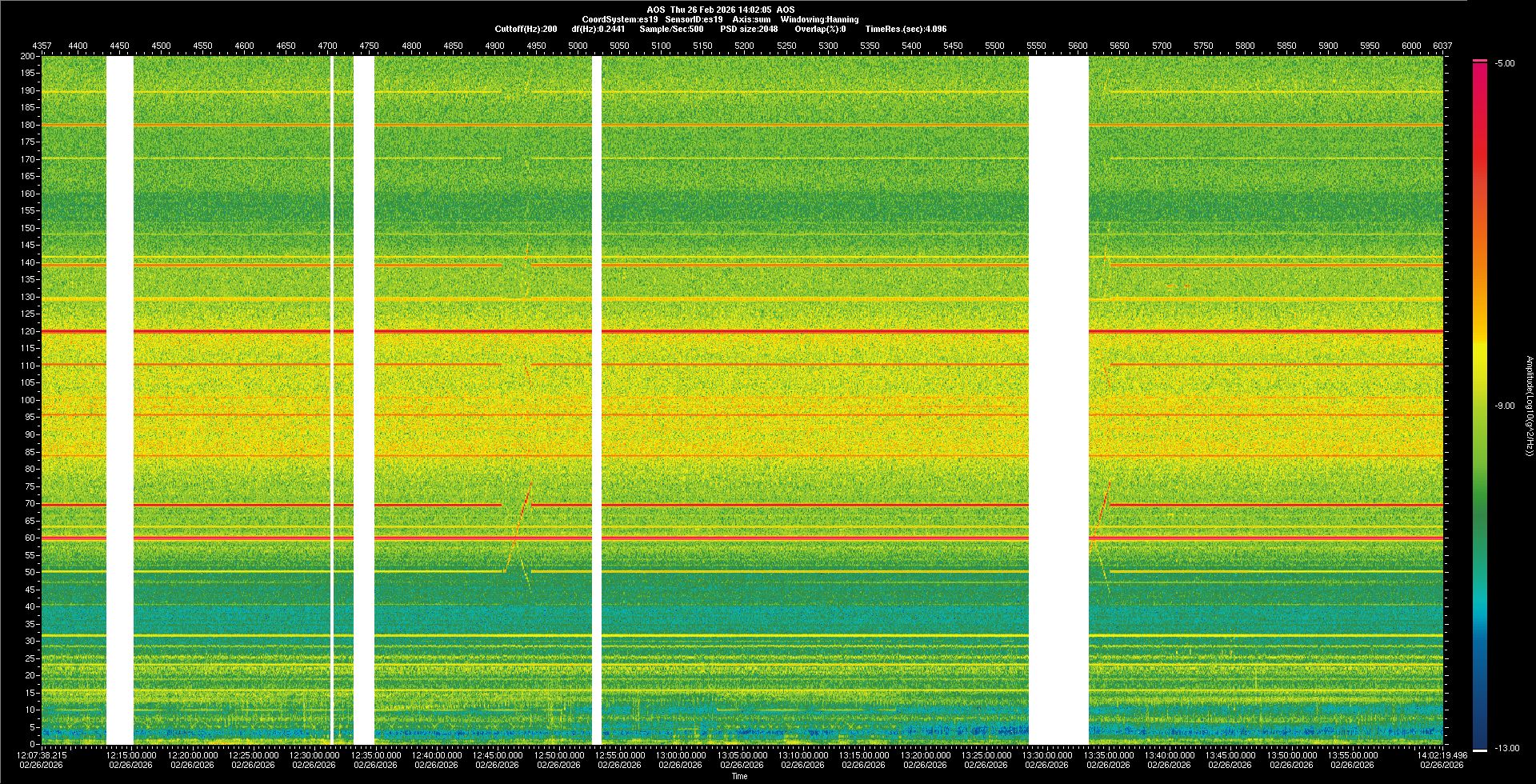Click the 5000 tick on the top axis
The image size is (1536, 784).
[x=578, y=46]
